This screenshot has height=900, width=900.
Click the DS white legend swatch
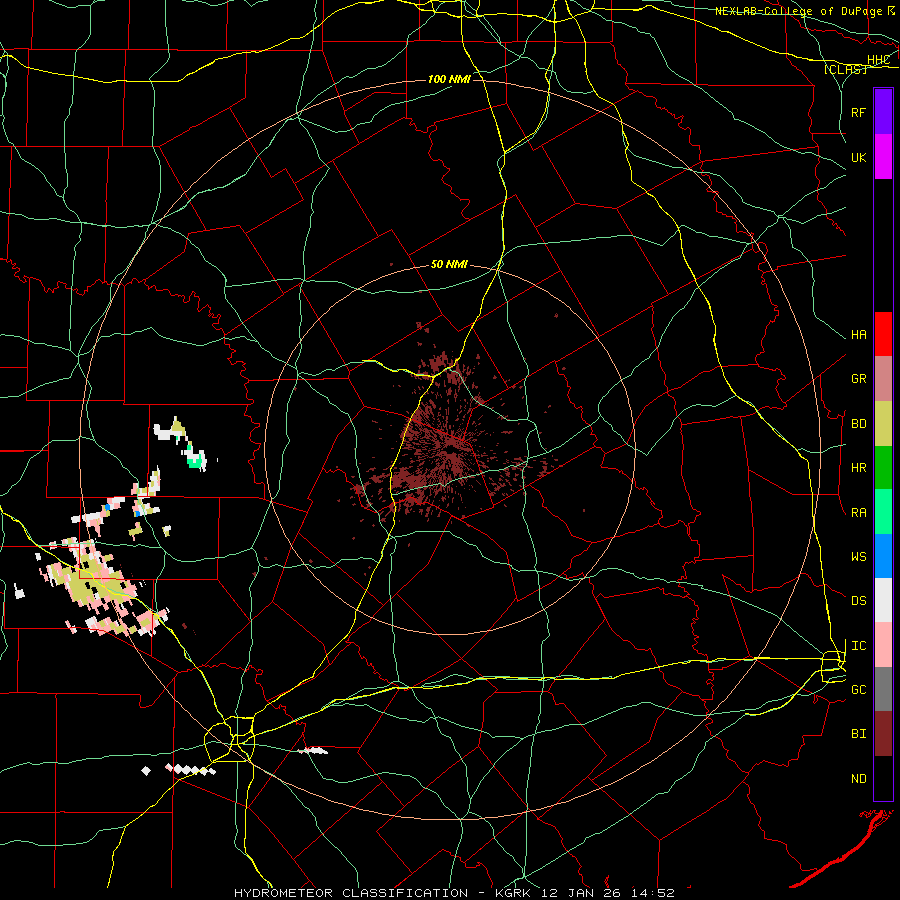883,600
